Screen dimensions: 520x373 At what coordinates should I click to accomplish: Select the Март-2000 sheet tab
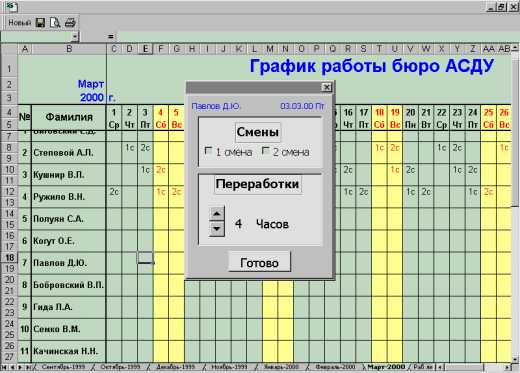pyautogui.click(x=386, y=367)
